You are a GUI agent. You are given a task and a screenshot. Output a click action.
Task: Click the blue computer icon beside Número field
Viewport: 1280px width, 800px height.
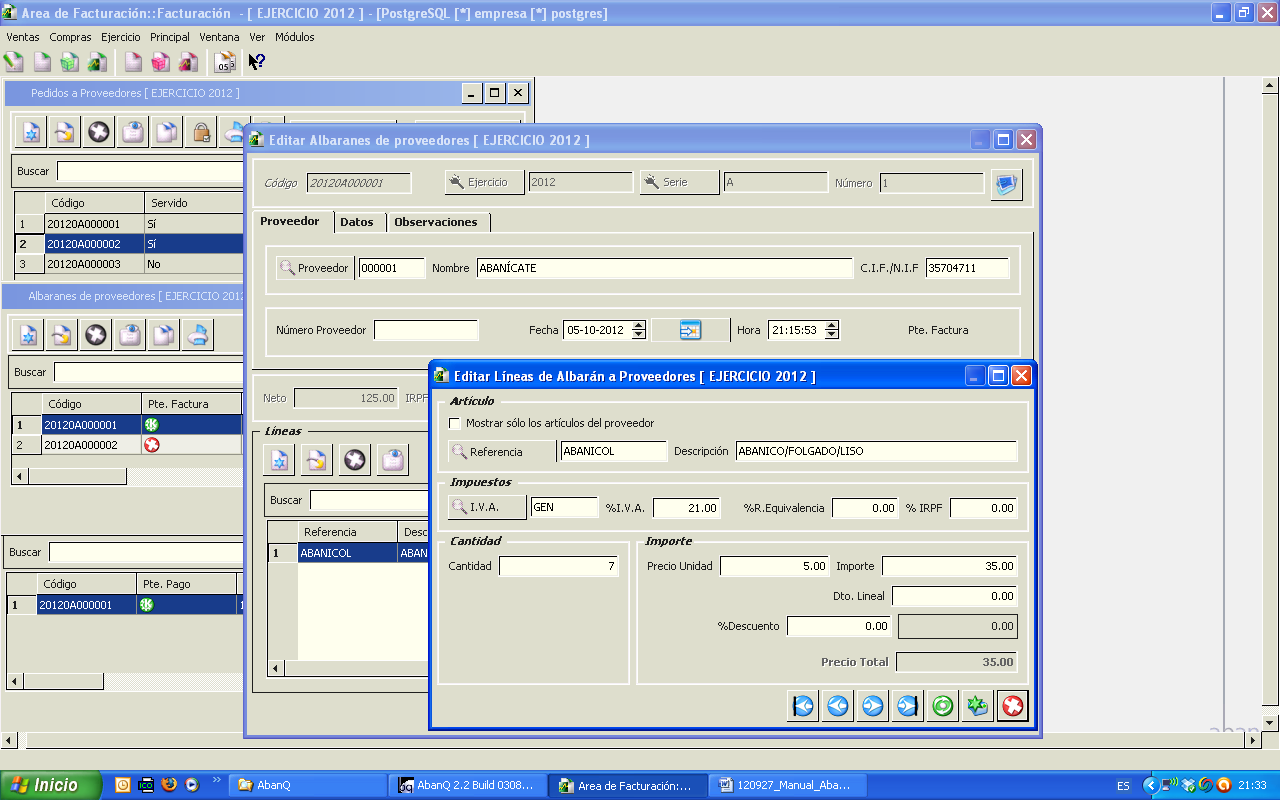[x=1007, y=184]
